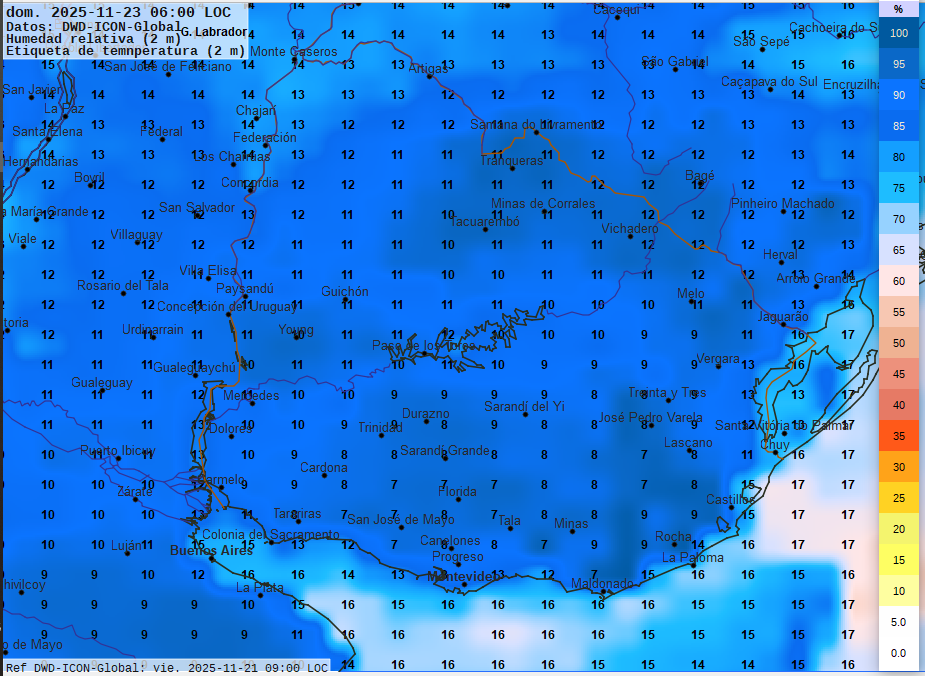Select the yellow 20 legend swatch
Viewport: 925px width, 676px height.
tap(898, 529)
